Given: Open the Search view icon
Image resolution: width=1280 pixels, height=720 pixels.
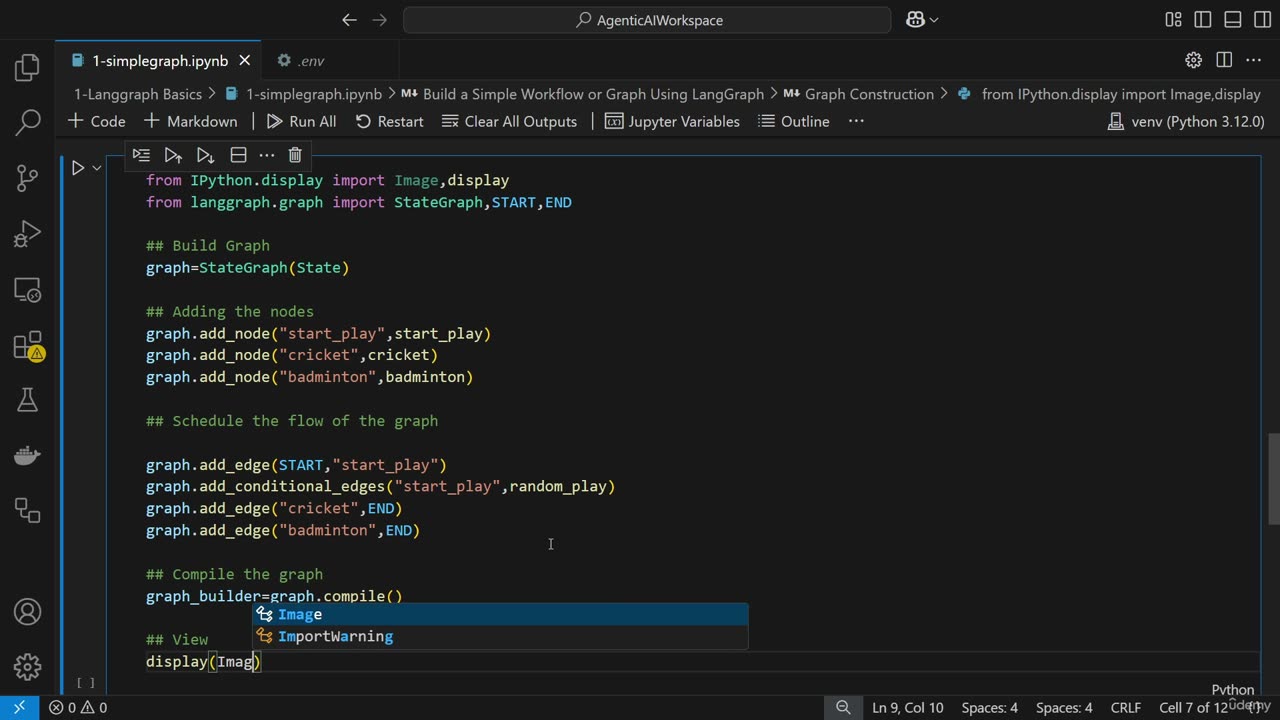Looking at the screenshot, I should click(x=27, y=123).
